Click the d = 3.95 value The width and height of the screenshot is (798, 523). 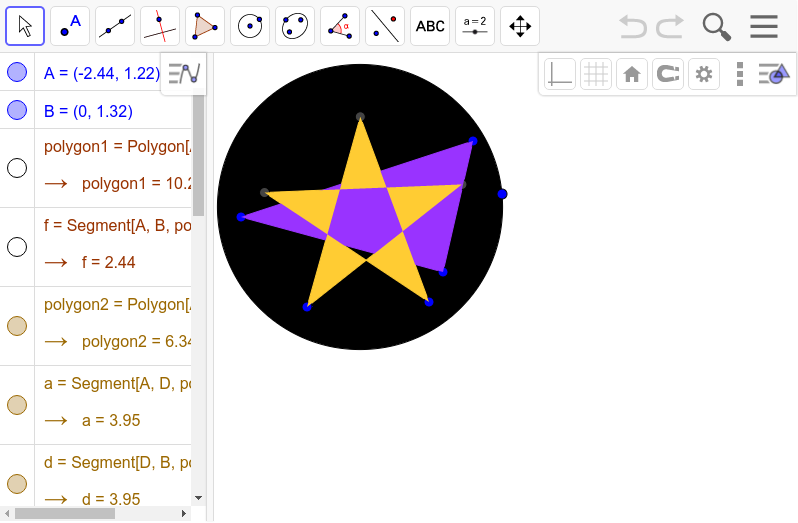coord(111,499)
